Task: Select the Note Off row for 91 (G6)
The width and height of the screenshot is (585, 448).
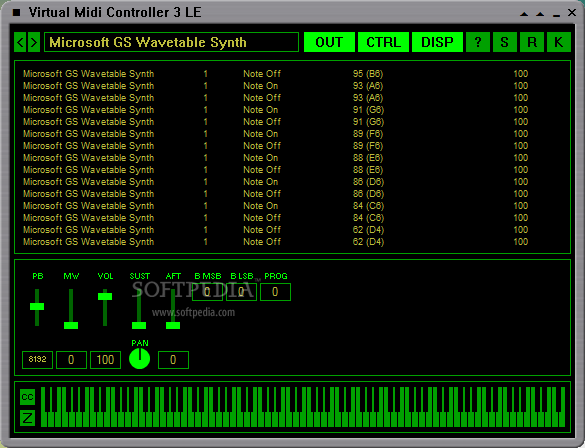Action: [x=275, y=122]
